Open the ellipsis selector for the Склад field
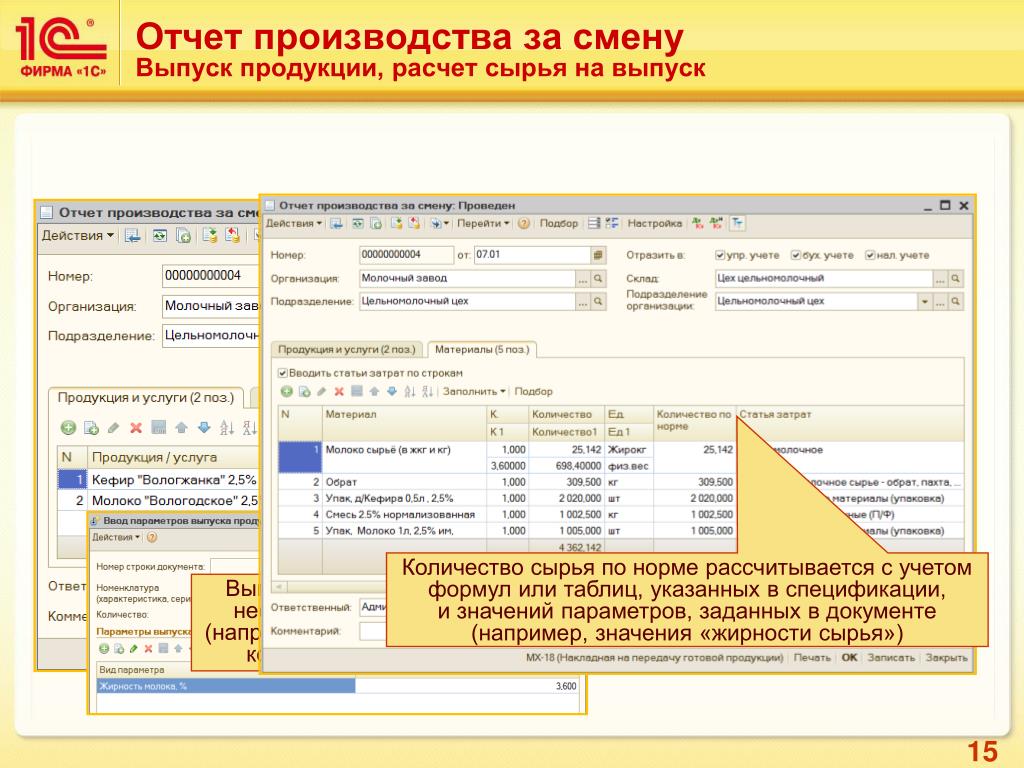Screen dimensions: 1024x768 [940, 279]
